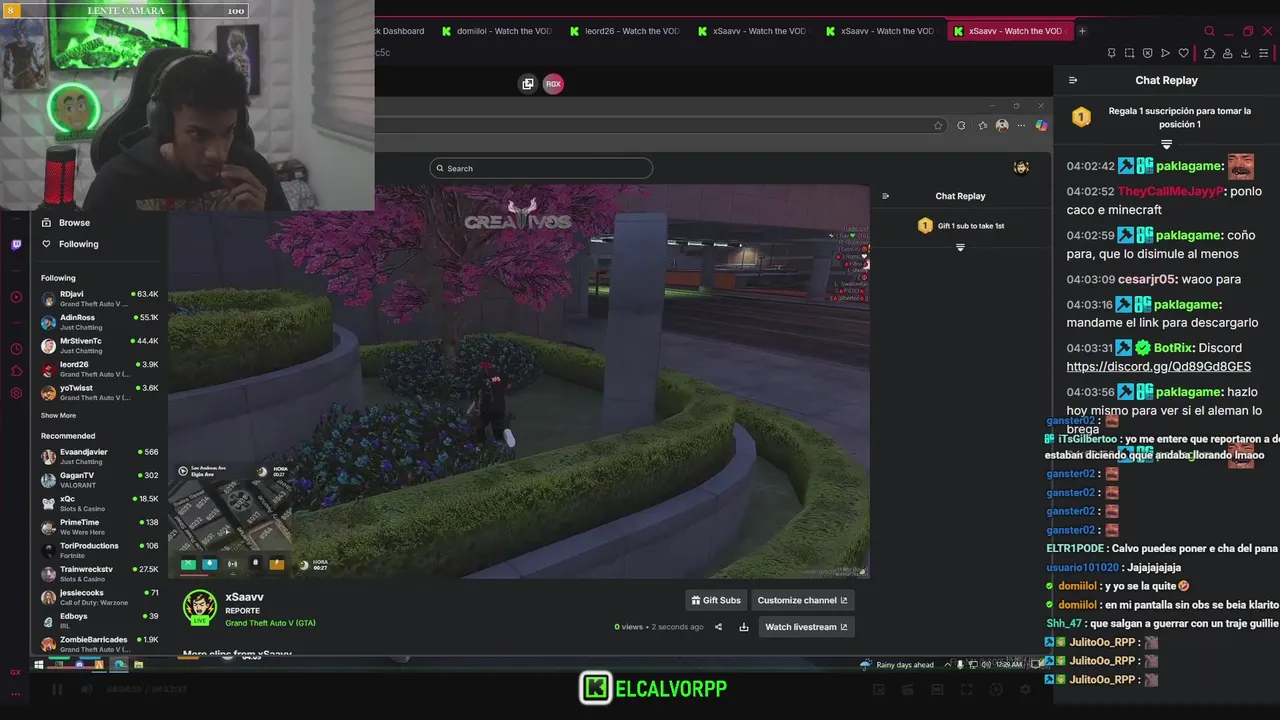
Task: Open Evaandjavier in Recommended list
Action: pos(99,456)
